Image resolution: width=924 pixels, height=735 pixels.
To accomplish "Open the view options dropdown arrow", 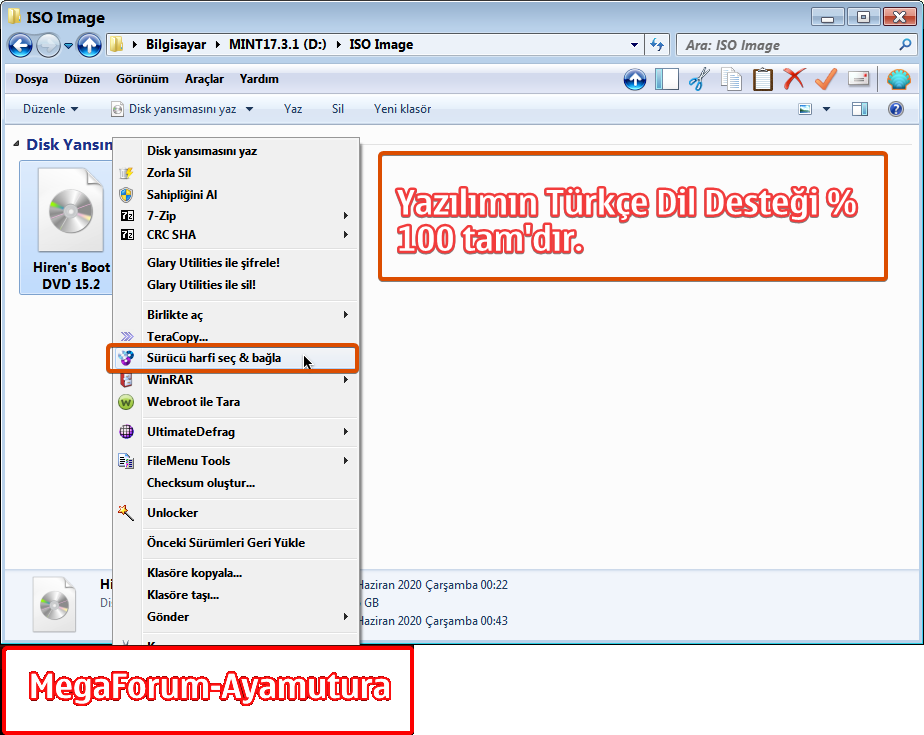I will tap(826, 109).
